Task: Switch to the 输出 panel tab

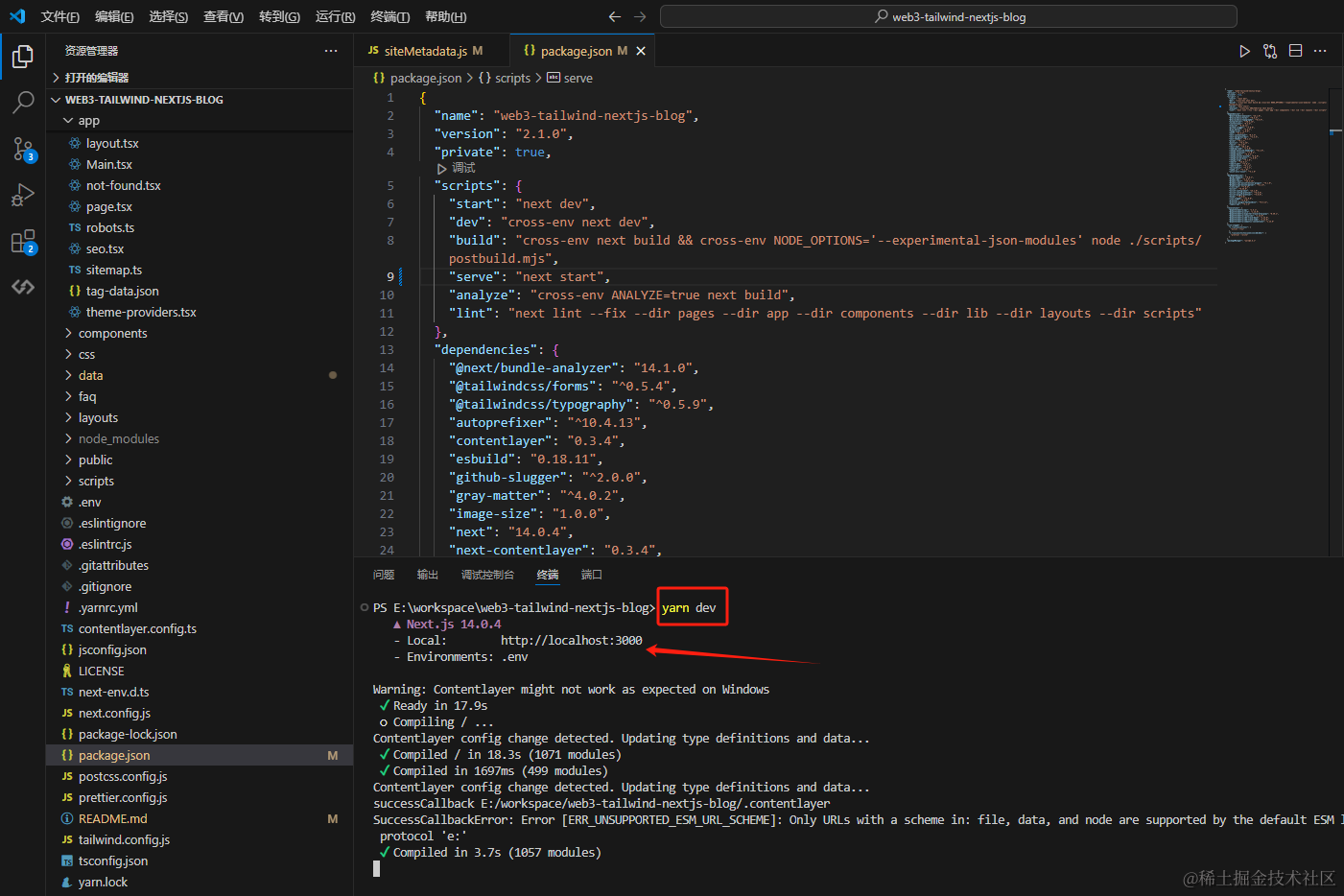Action: (428, 575)
